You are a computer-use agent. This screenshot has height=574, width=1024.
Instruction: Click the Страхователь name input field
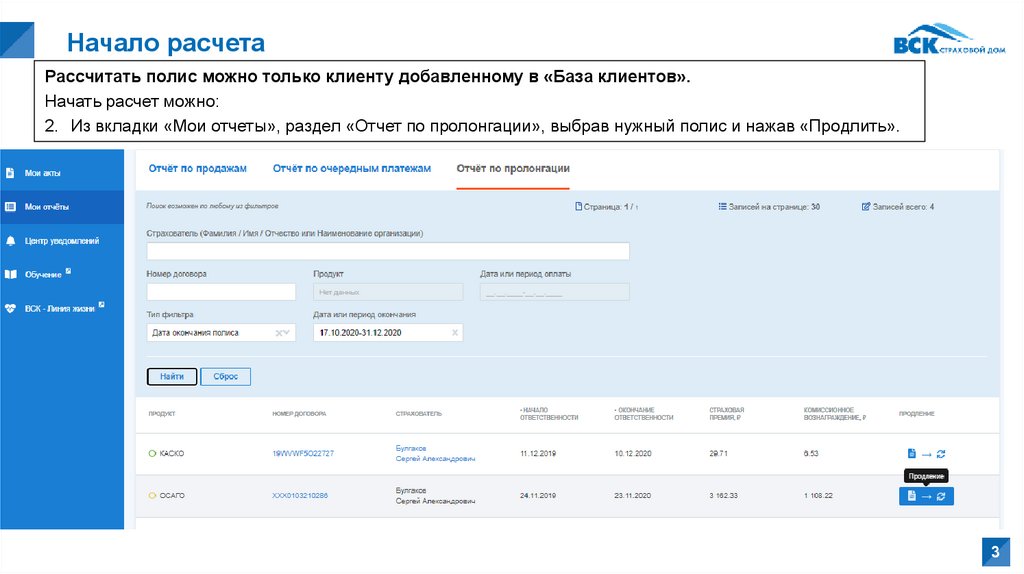coord(387,251)
